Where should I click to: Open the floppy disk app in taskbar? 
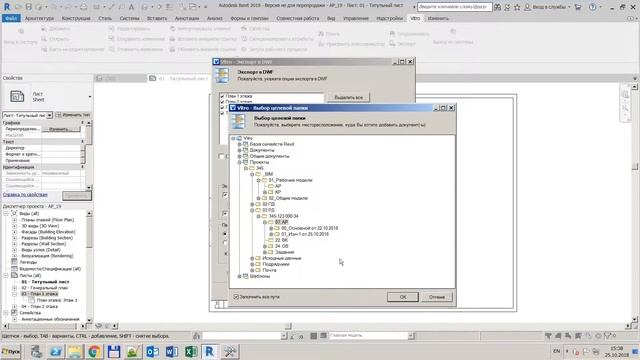pyautogui.click(x=113, y=351)
